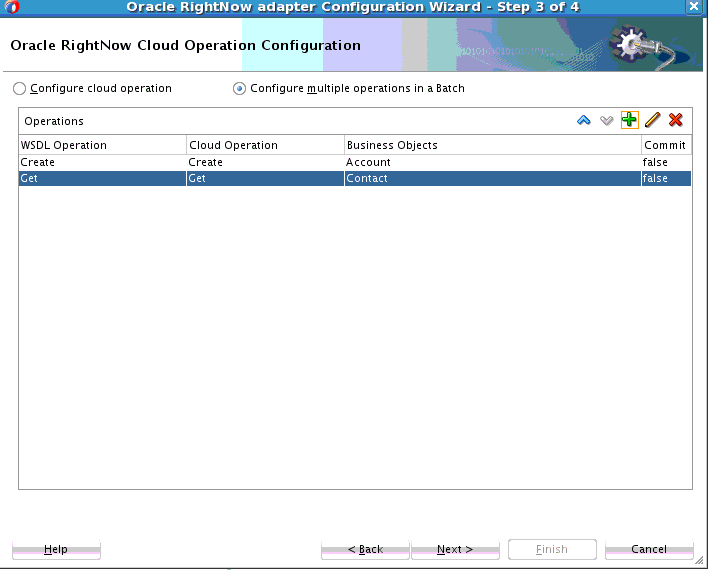This screenshot has width=708, height=570.
Task: Click the Commit false value in Get row
Action: pos(666,178)
